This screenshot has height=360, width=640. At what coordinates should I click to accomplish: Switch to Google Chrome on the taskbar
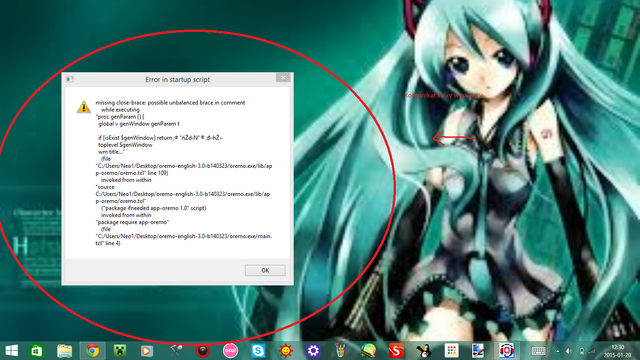tap(92, 351)
